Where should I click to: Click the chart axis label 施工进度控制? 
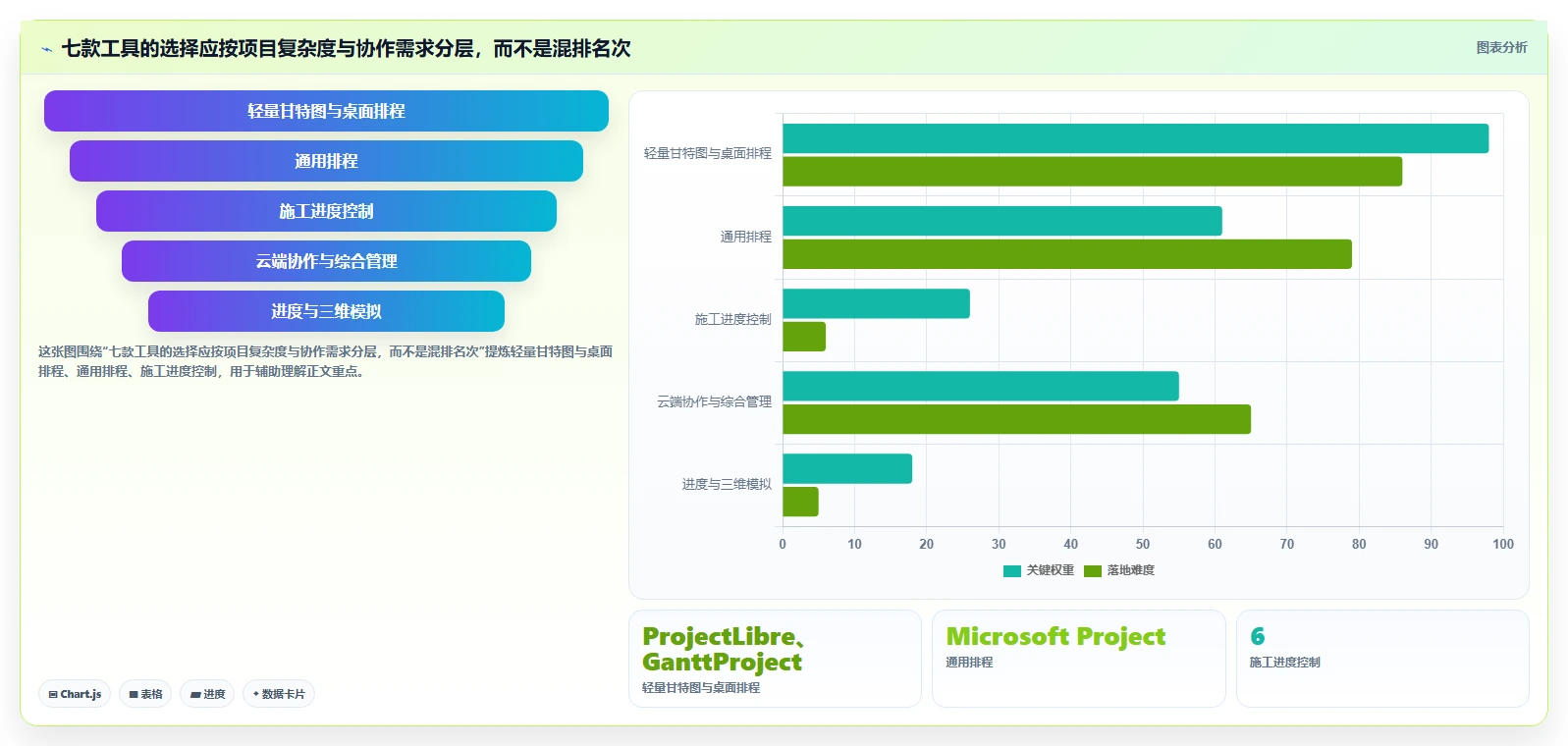pyautogui.click(x=733, y=319)
